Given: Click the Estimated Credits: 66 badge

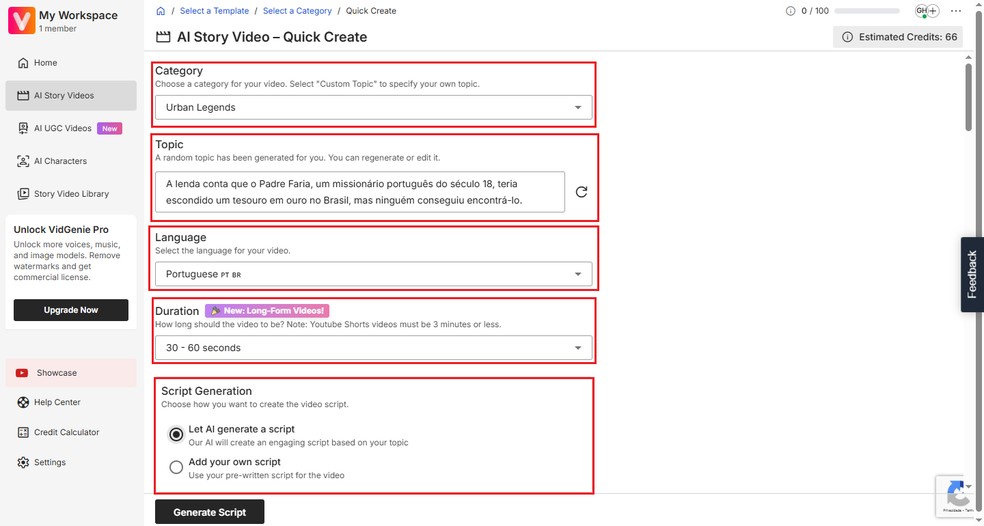Looking at the screenshot, I should (x=898, y=37).
